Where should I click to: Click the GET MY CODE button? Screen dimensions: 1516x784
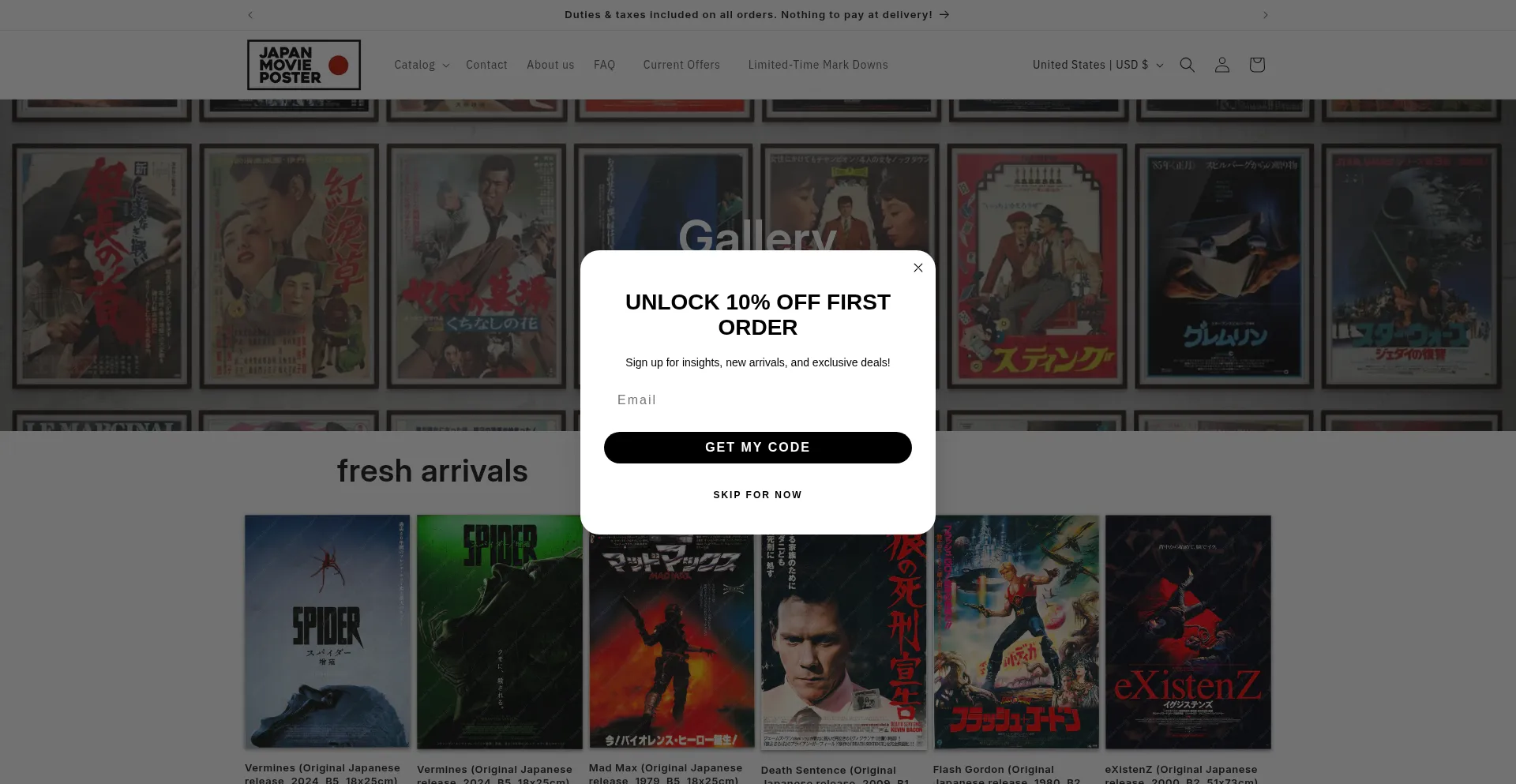tap(757, 448)
